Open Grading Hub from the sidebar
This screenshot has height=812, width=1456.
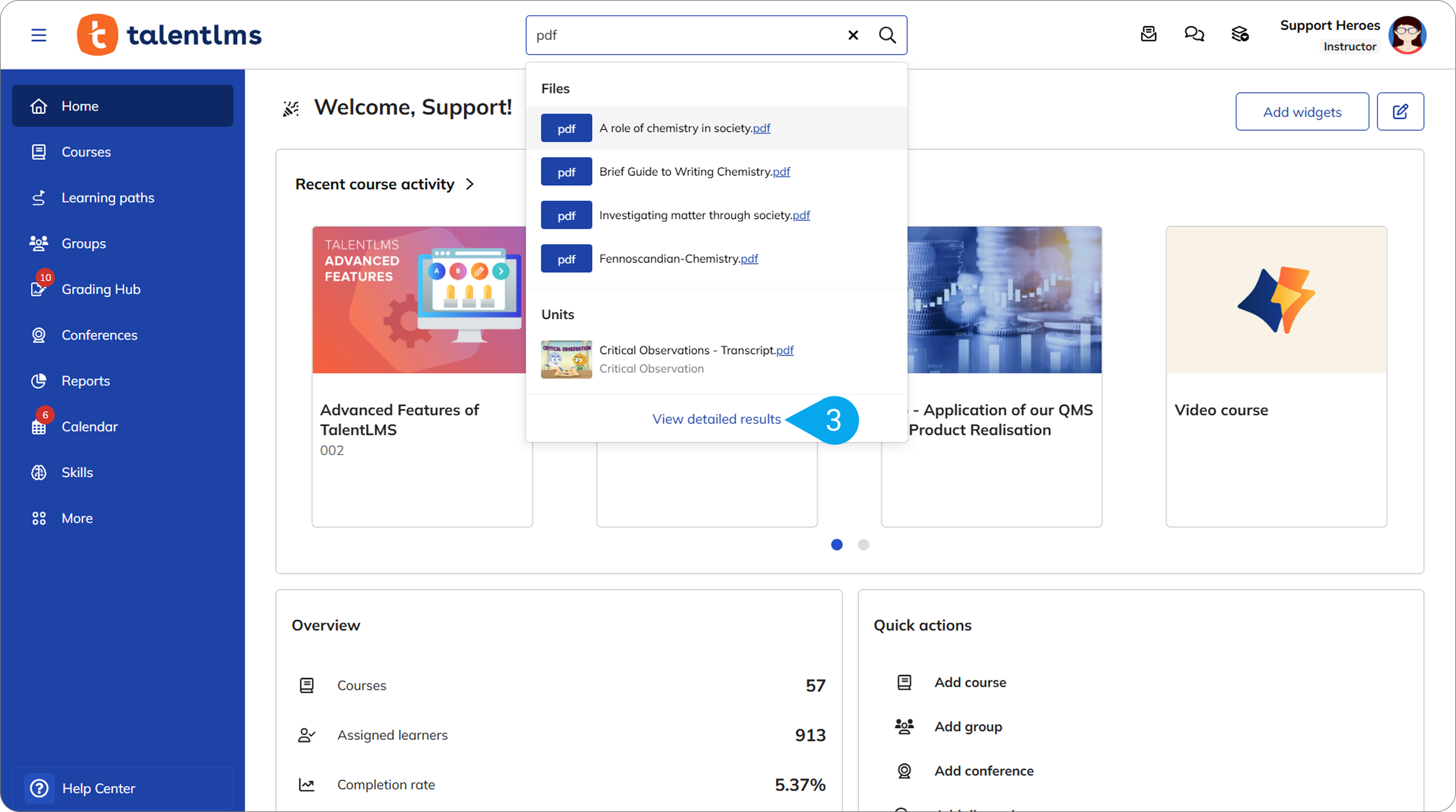[x=123, y=289]
